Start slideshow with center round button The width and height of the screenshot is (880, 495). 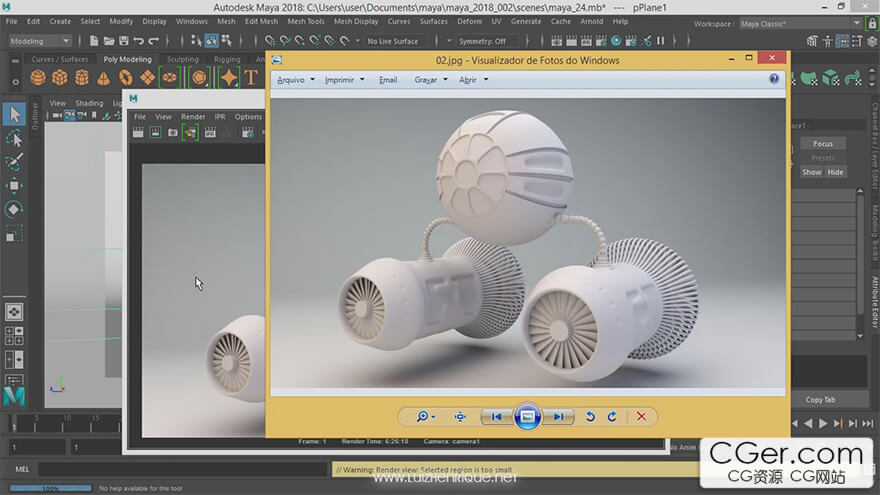[527, 416]
